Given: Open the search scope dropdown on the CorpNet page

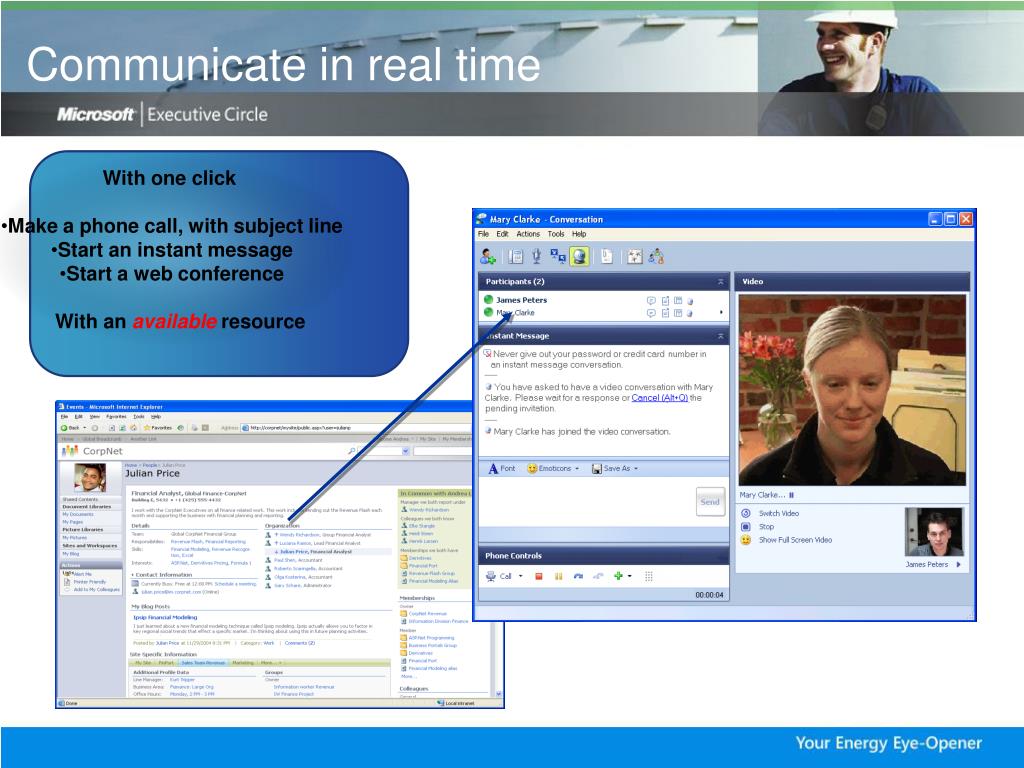Looking at the screenshot, I should (x=405, y=451).
